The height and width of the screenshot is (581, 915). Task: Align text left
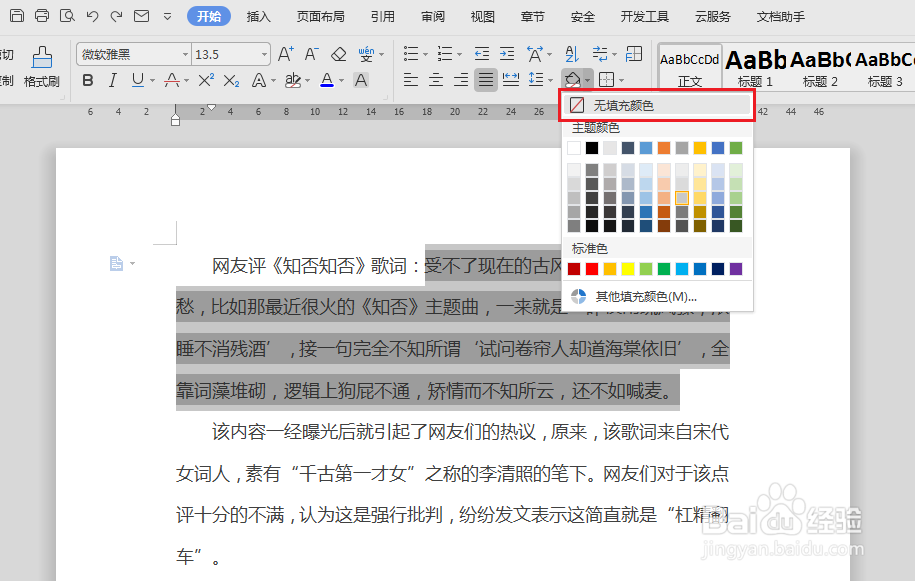(411, 79)
